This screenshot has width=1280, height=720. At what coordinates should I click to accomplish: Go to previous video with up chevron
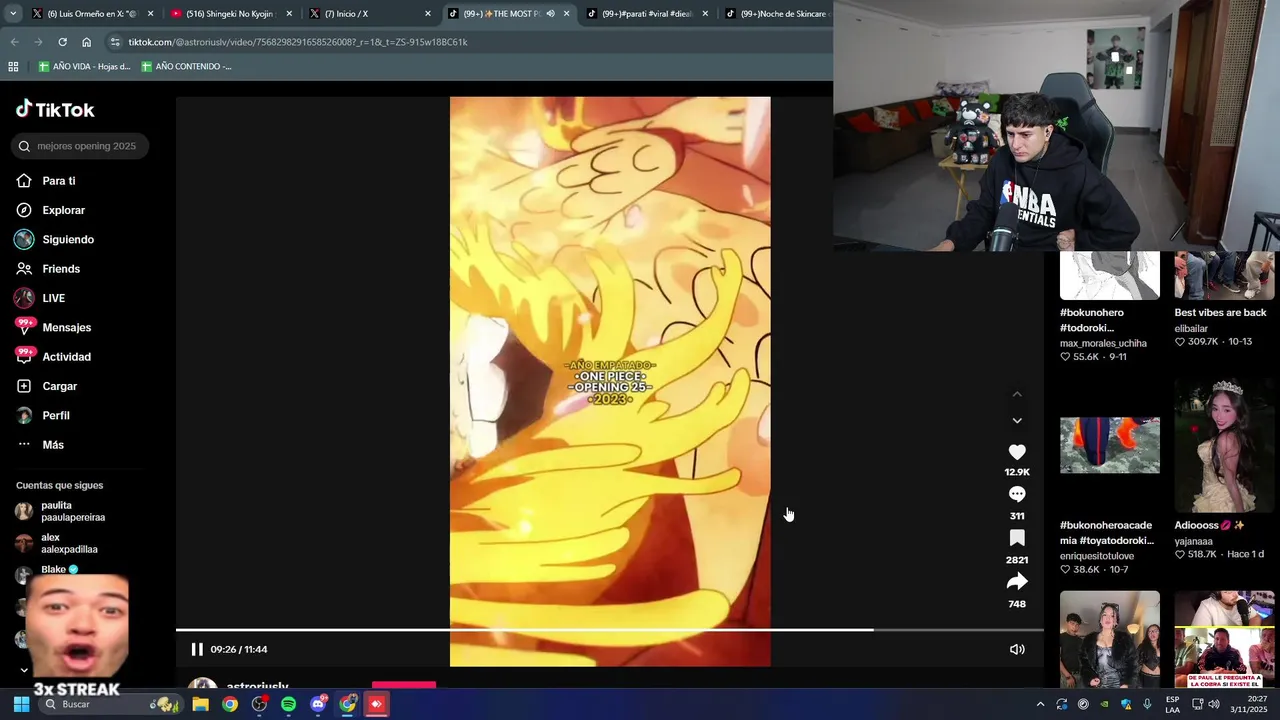click(x=1017, y=395)
